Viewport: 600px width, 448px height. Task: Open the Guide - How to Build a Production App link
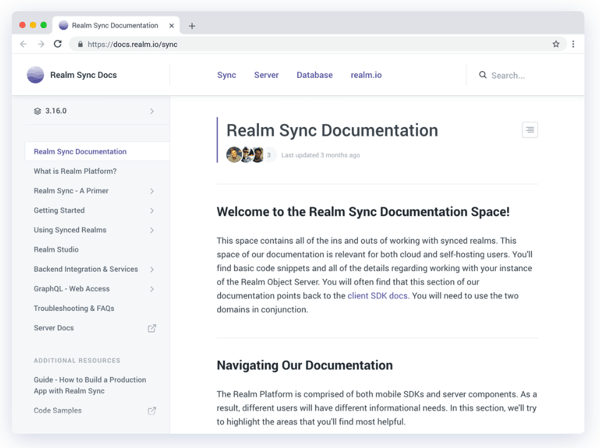(90, 385)
